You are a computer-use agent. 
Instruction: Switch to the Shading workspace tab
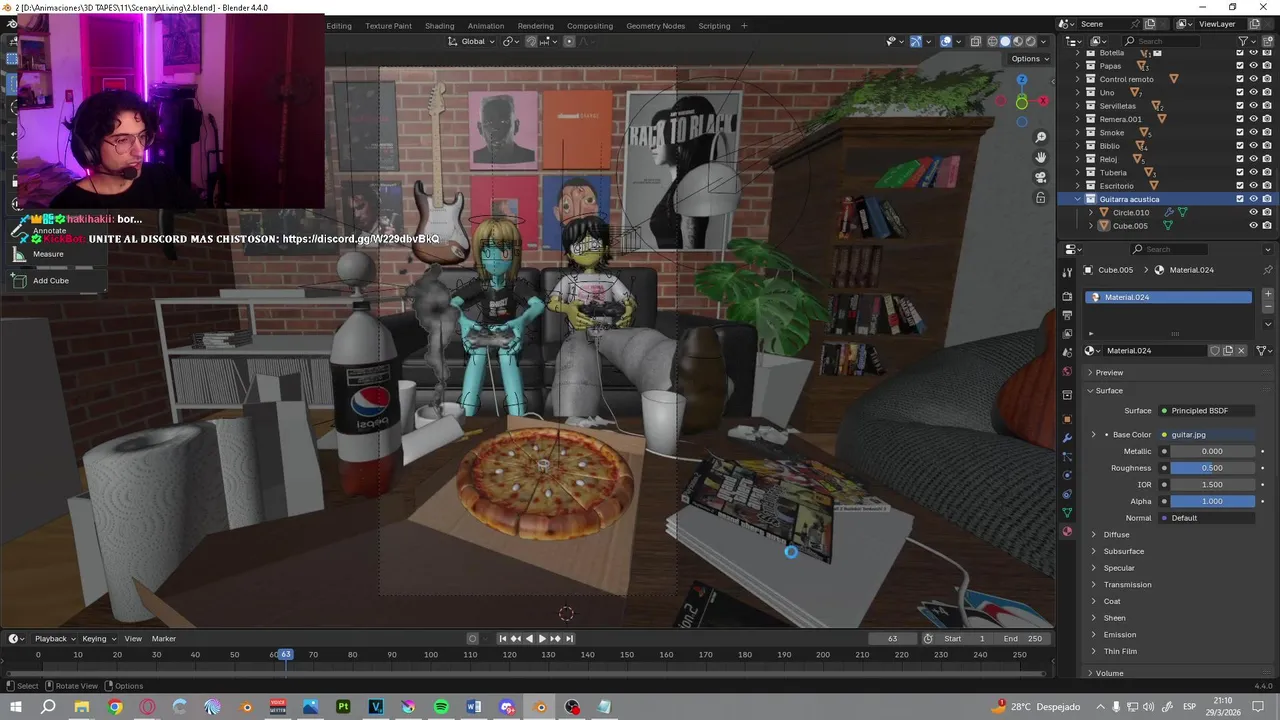point(439,26)
